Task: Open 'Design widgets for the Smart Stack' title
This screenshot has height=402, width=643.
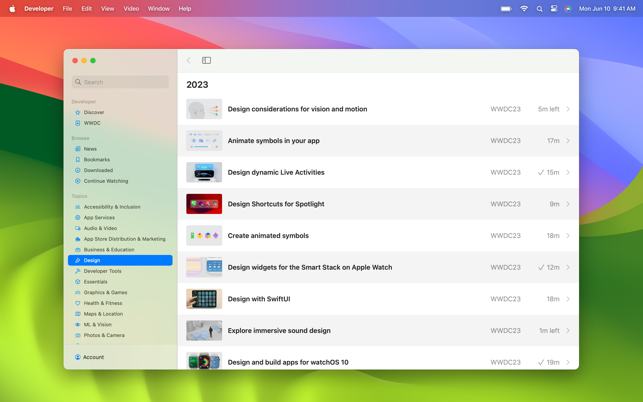Action: pos(310,267)
